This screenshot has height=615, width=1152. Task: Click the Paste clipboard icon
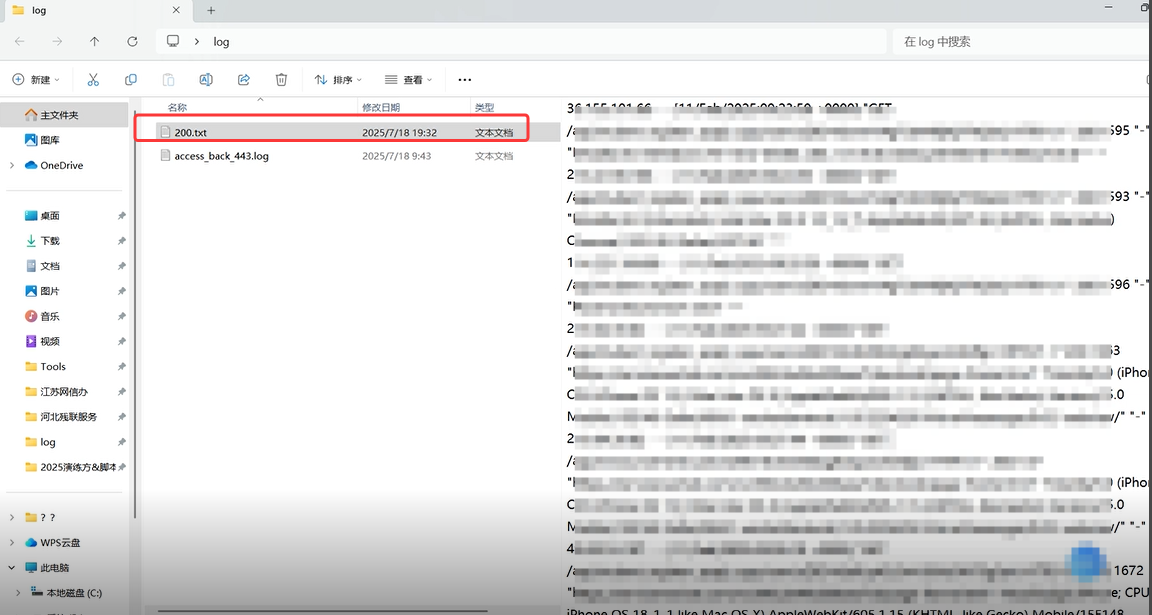[168, 79]
